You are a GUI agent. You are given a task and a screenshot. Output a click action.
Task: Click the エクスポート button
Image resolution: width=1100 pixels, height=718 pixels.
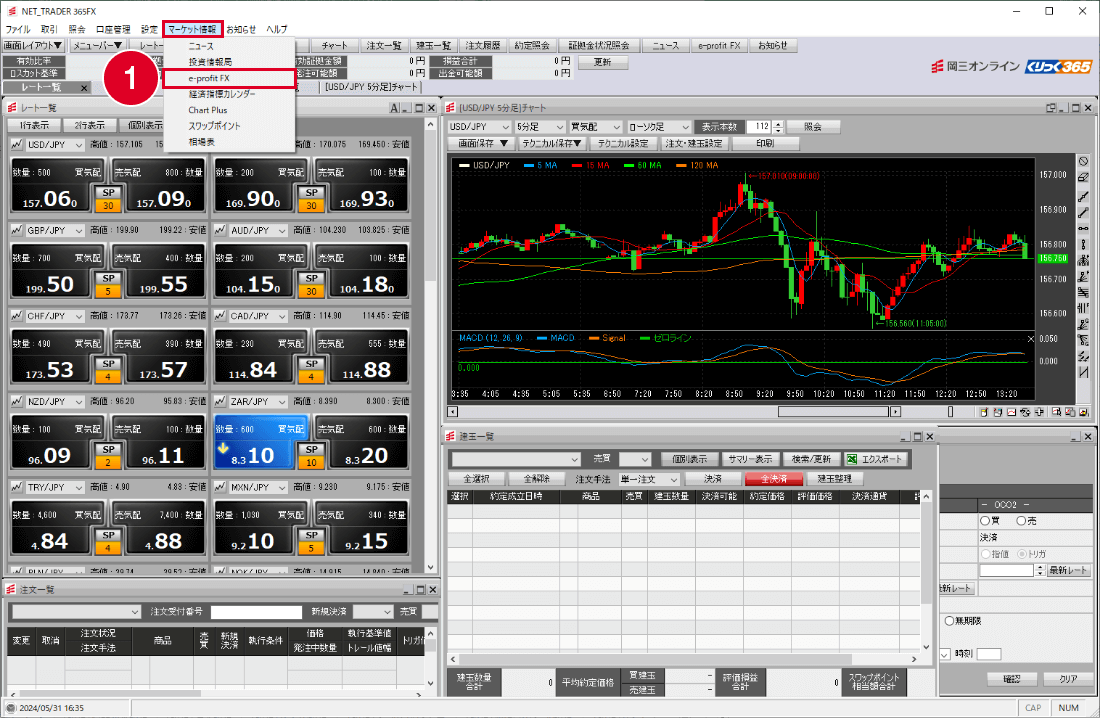(876, 459)
